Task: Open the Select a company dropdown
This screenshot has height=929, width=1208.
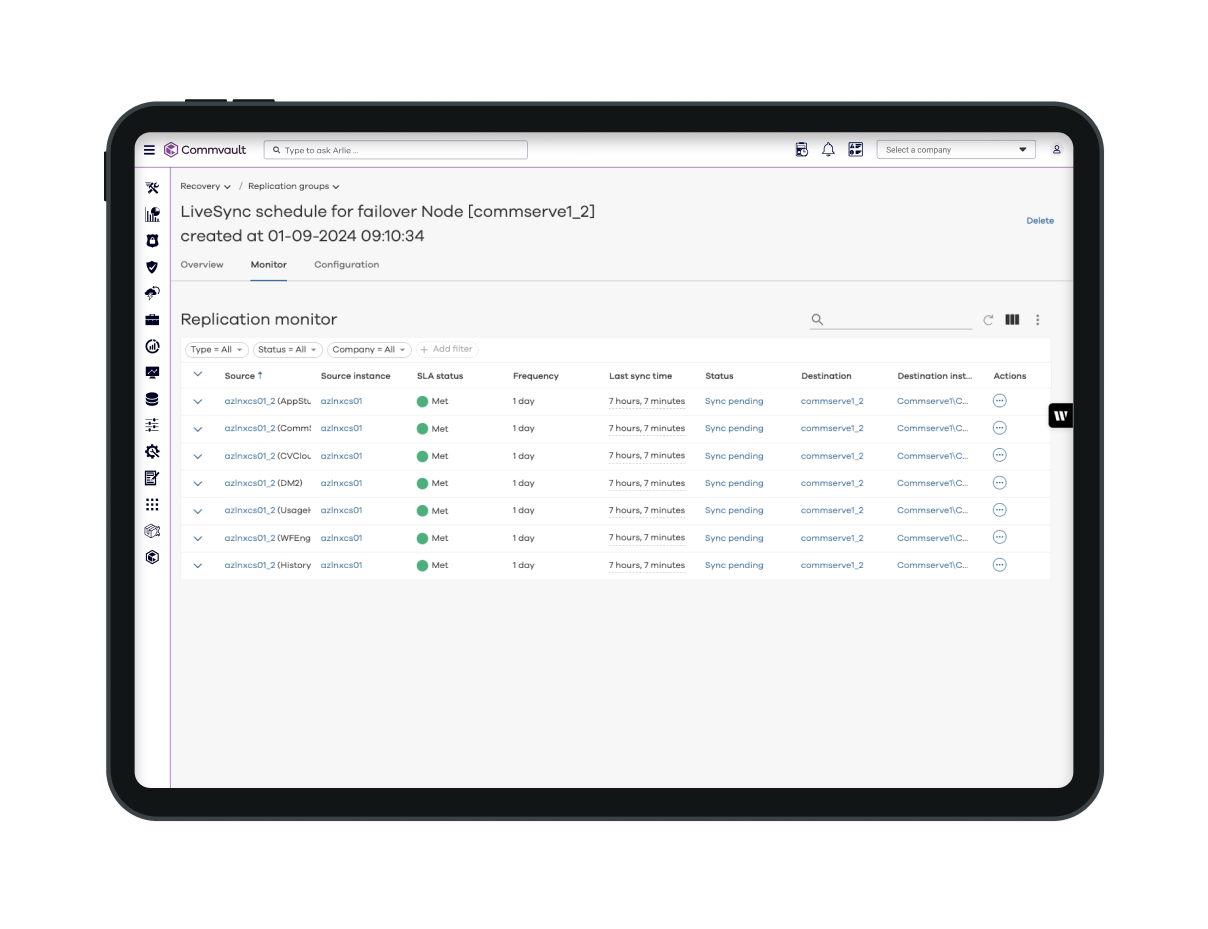Action: click(x=956, y=150)
